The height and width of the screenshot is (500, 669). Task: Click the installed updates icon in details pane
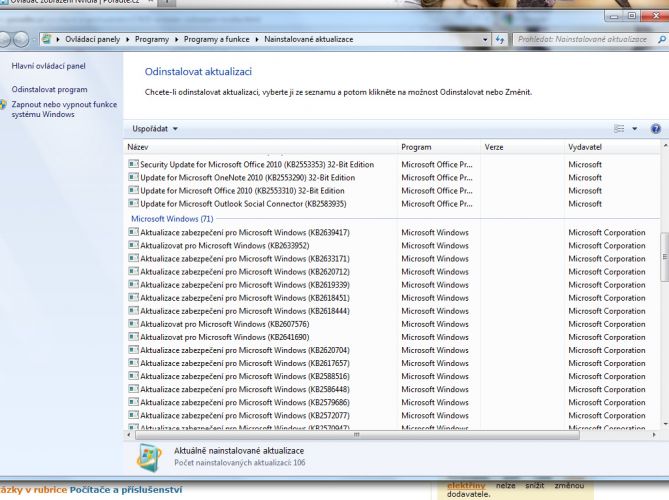coord(149,457)
